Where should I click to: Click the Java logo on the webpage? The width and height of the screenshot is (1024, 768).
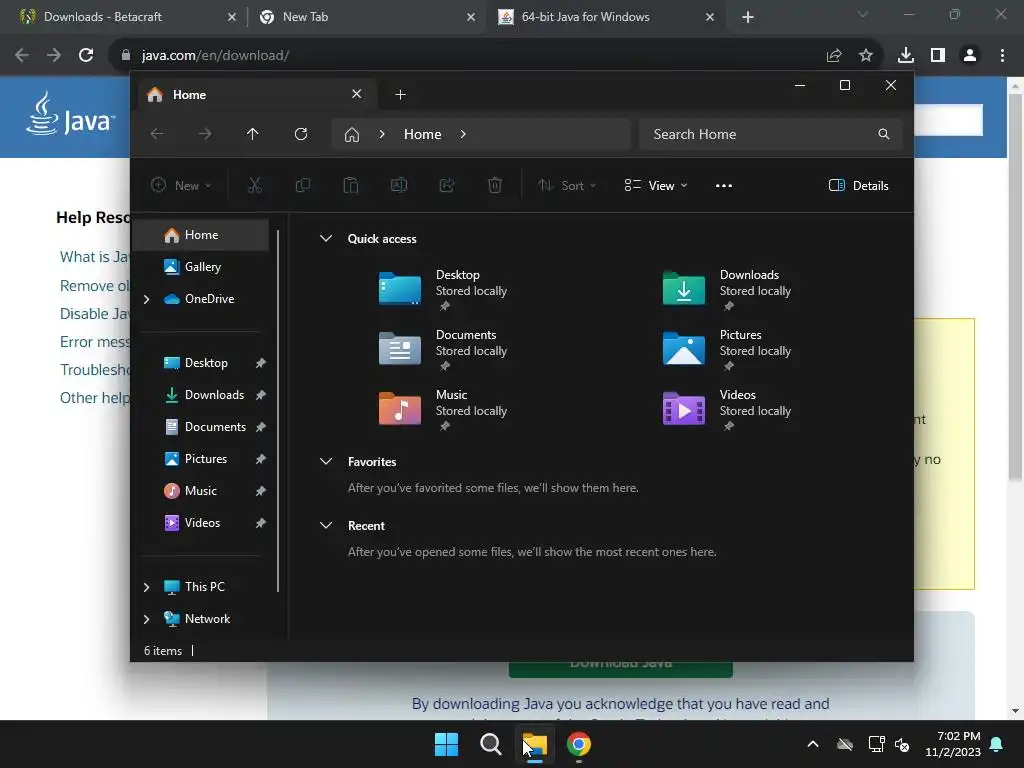tap(71, 114)
